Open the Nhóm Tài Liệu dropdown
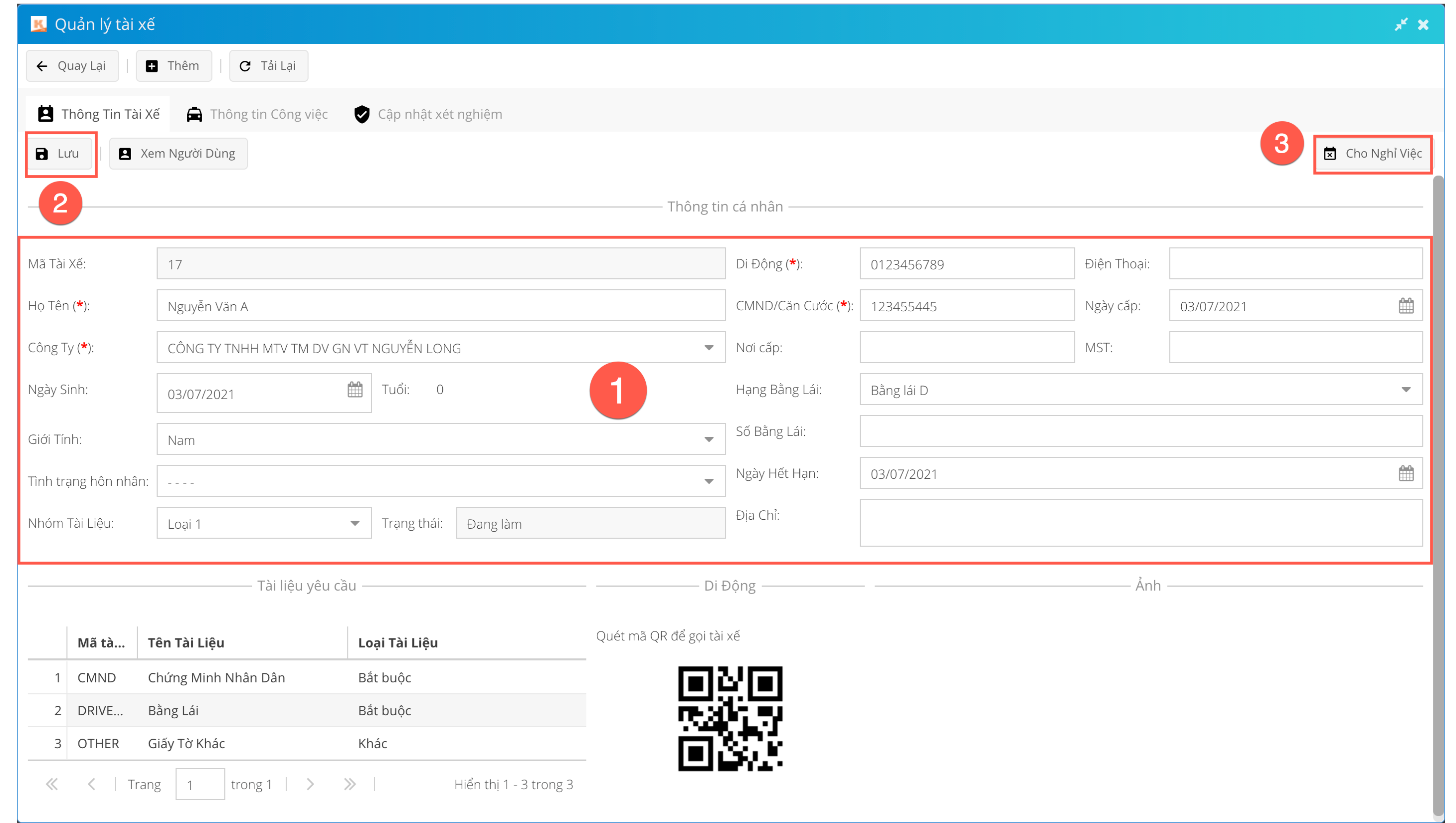The image size is (1456, 823). (355, 523)
